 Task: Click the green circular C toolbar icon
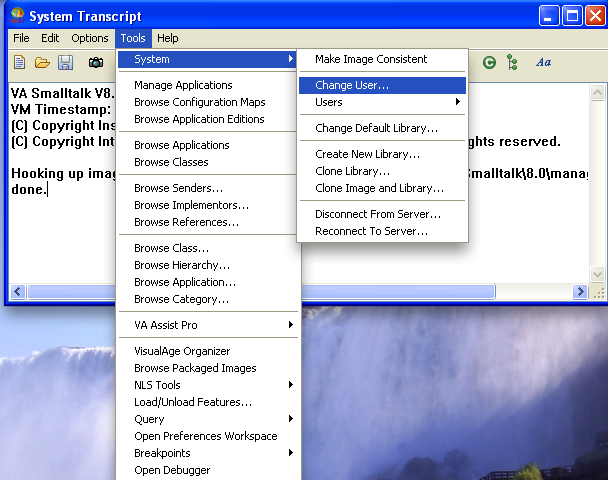click(x=489, y=62)
